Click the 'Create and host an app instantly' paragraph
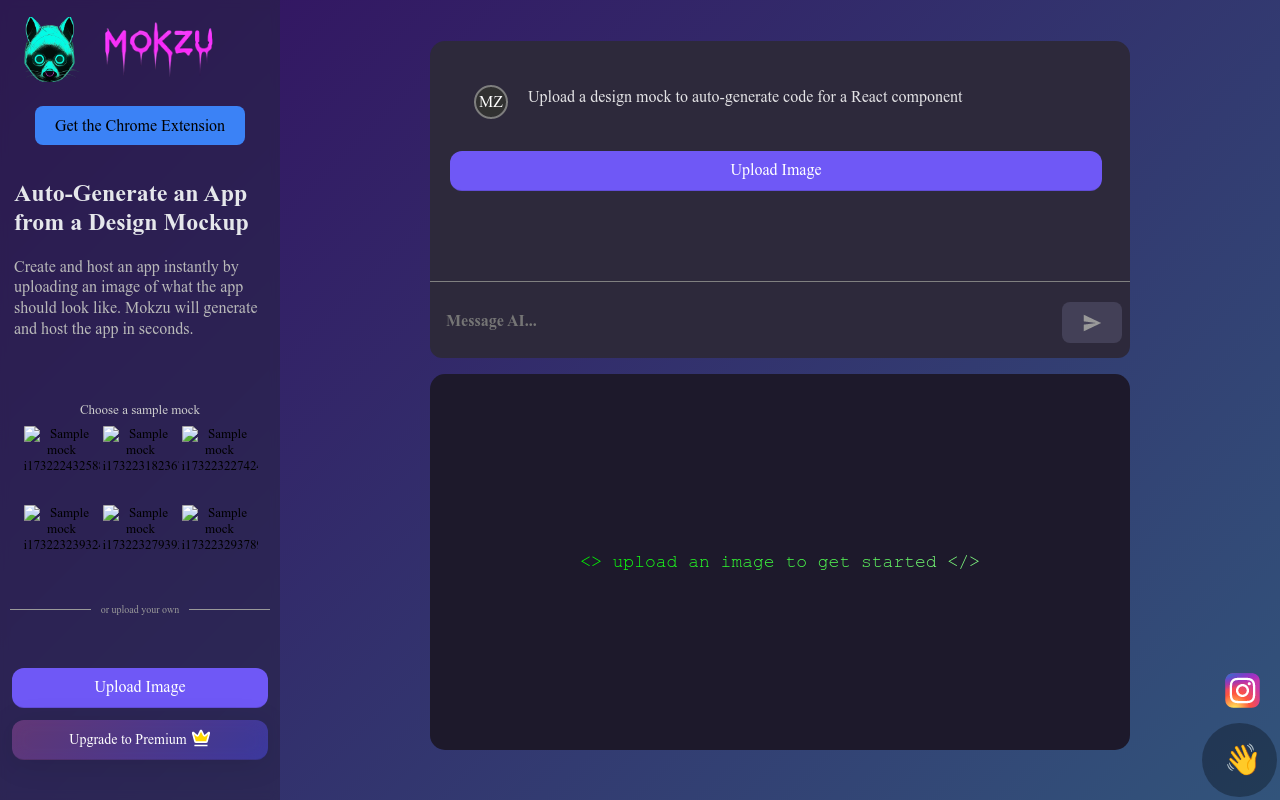Image resolution: width=1280 pixels, height=800 pixels. click(136, 298)
